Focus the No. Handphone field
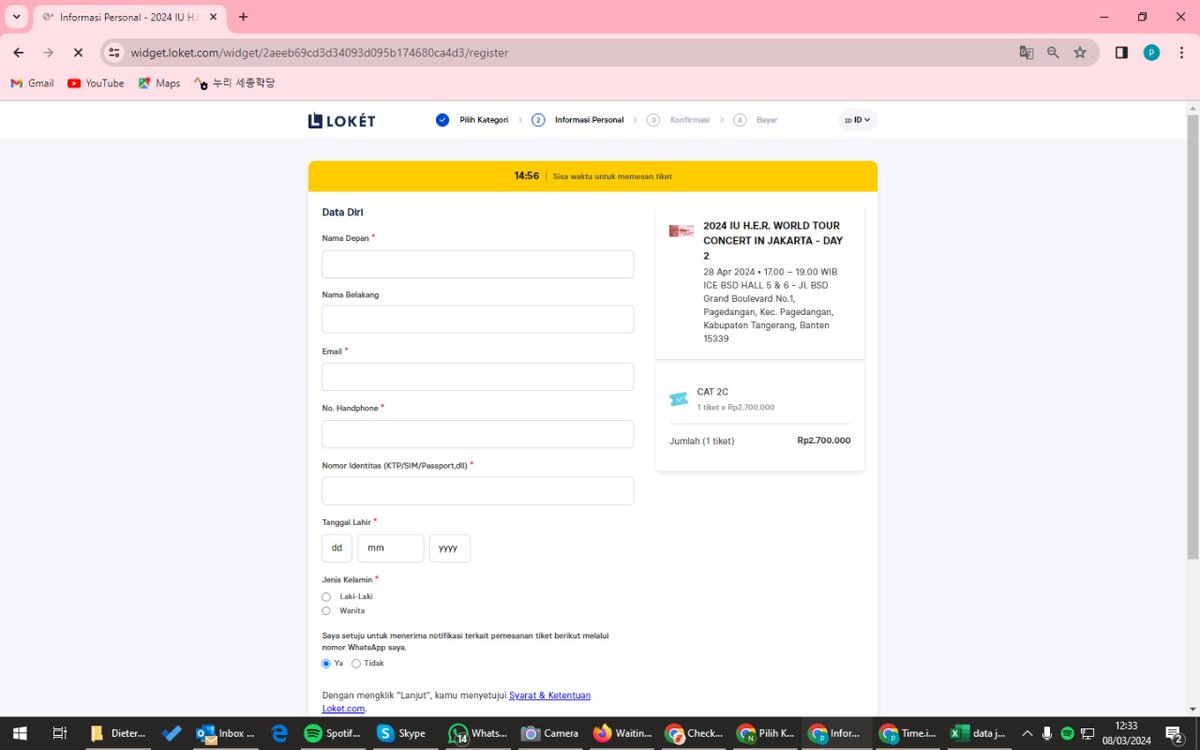 tap(478, 434)
